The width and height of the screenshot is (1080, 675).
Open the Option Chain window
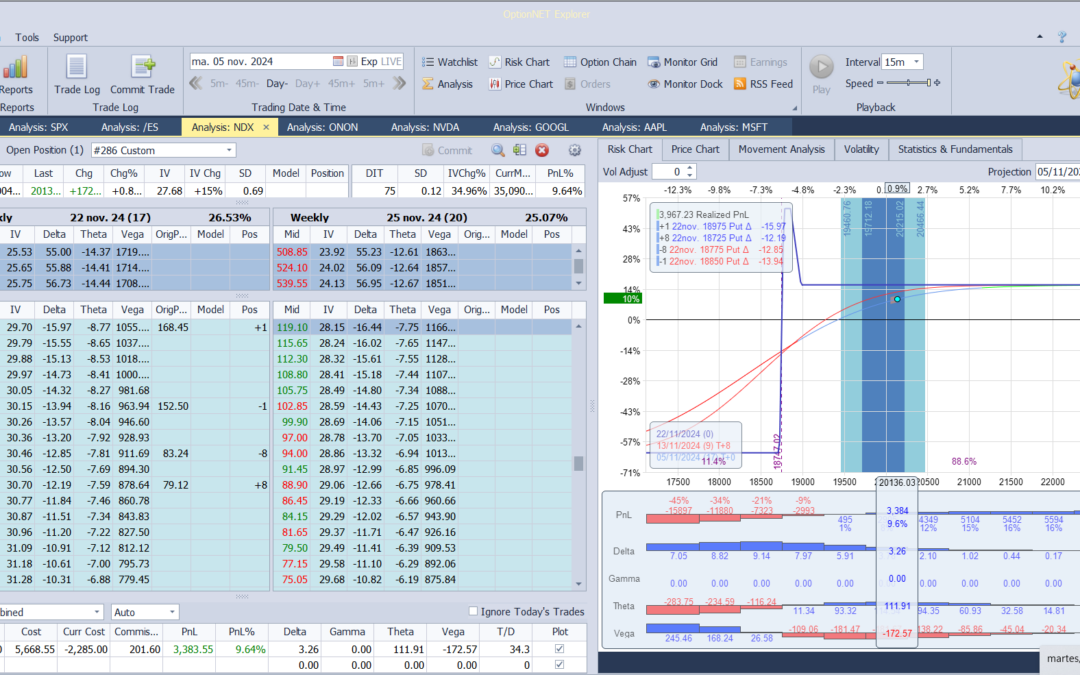coord(598,62)
